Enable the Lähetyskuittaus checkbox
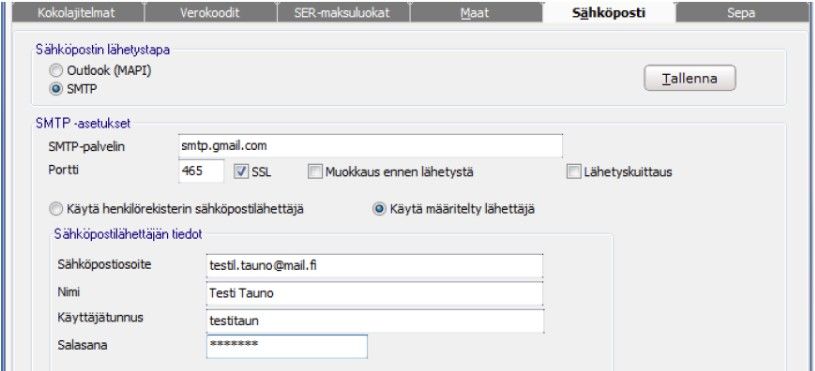 pos(573,172)
